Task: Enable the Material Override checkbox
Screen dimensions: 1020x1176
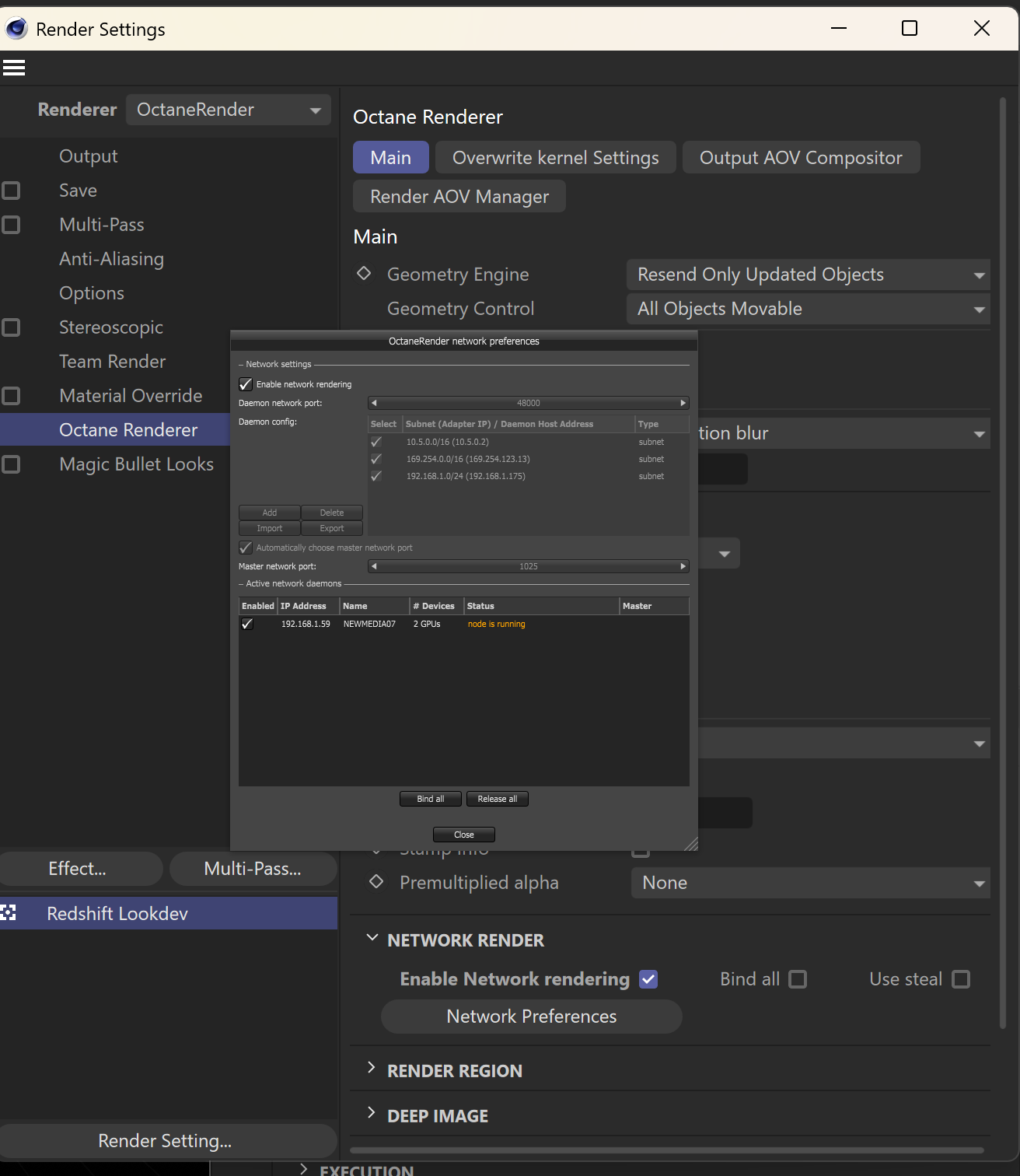Action: [11, 396]
